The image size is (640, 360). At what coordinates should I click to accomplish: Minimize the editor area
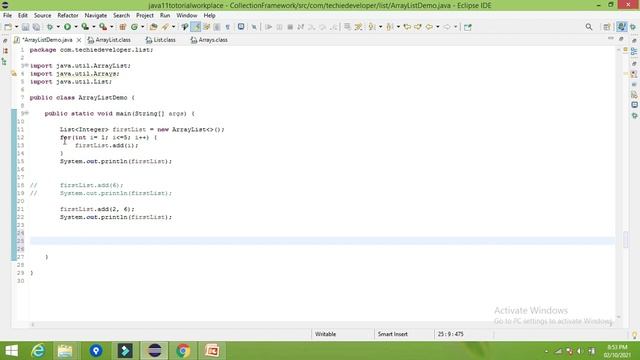click(x=611, y=38)
